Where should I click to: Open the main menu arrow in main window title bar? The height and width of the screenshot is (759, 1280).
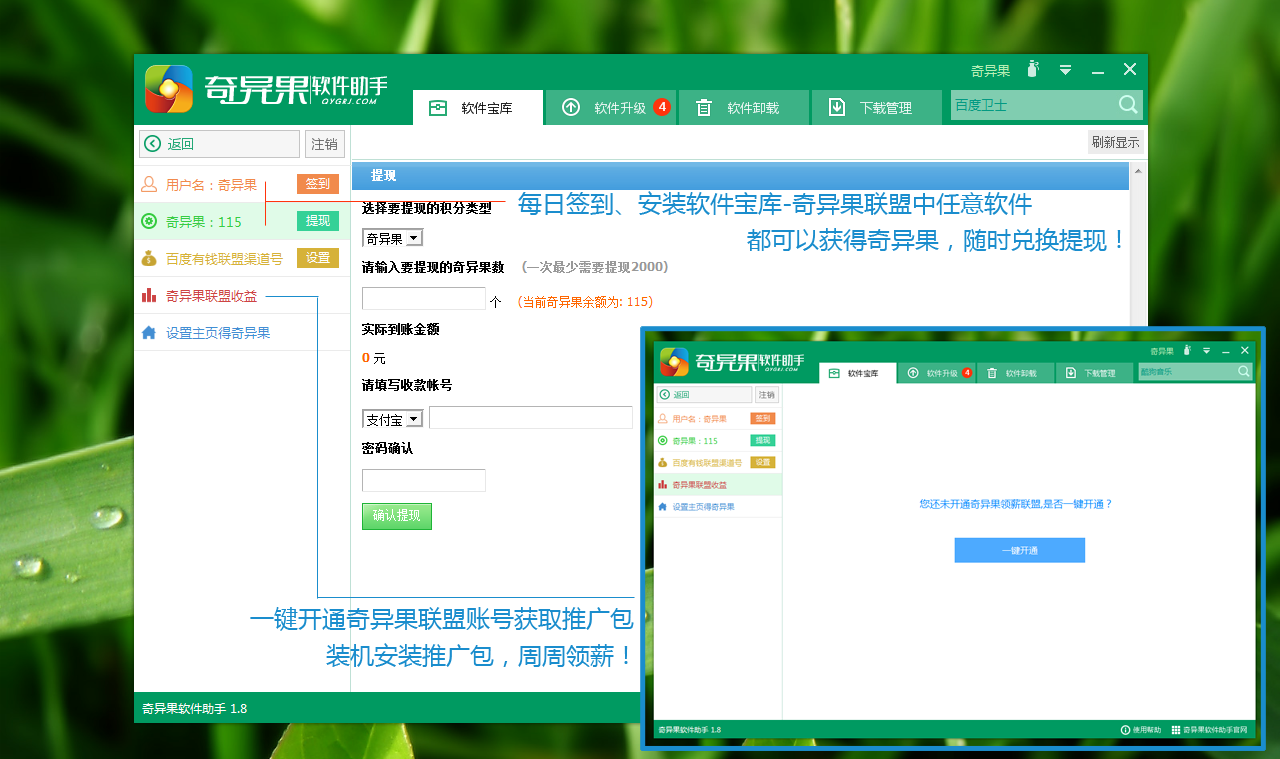(1066, 70)
